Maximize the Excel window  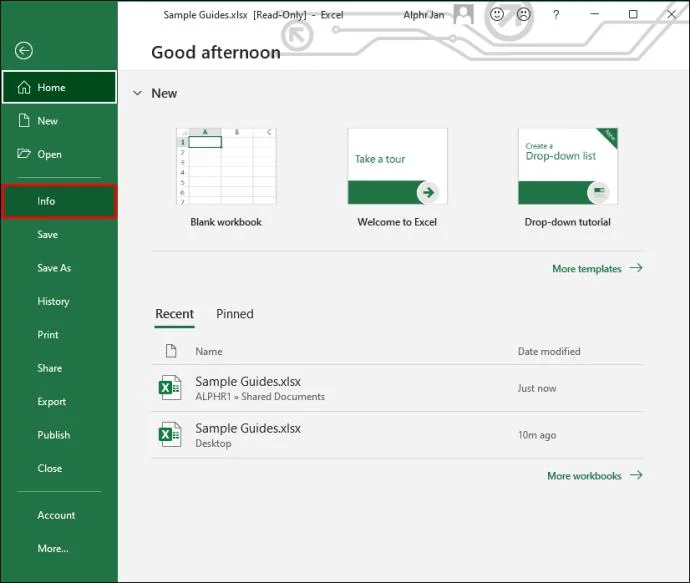point(633,15)
